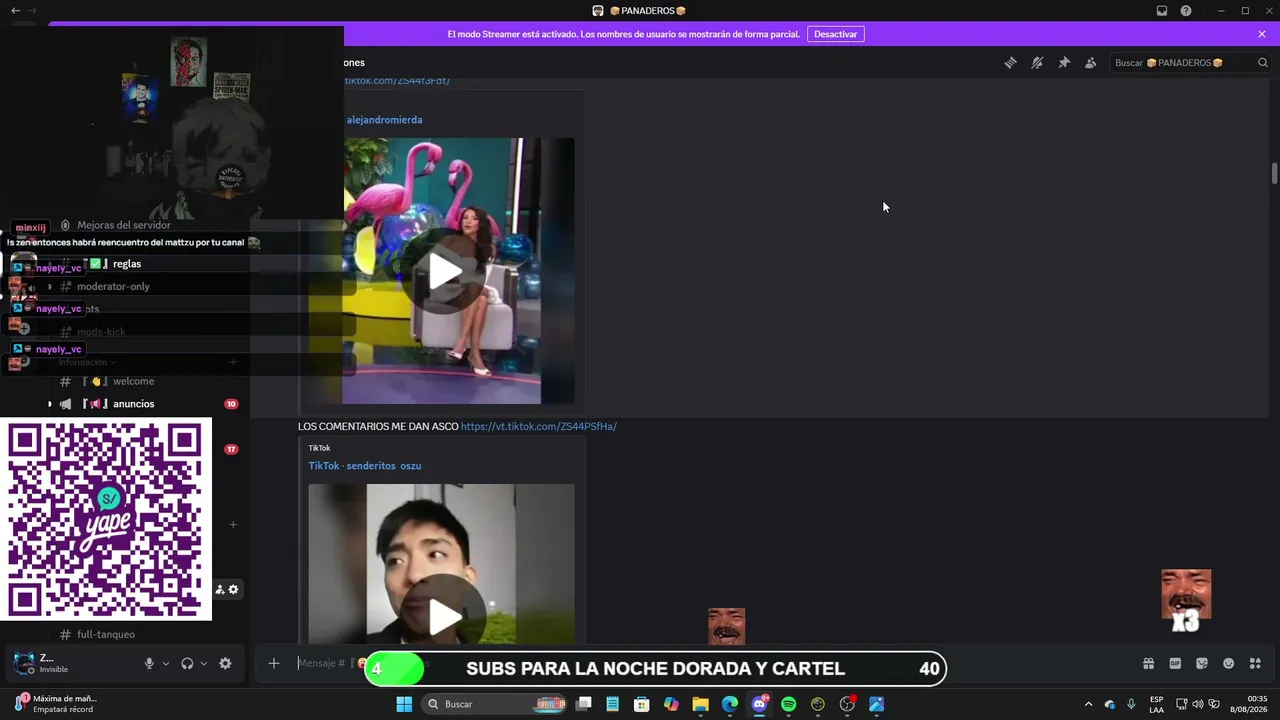Click the Windows taskbar Buscar search box
The width and height of the screenshot is (1280, 720).
tap(495, 704)
